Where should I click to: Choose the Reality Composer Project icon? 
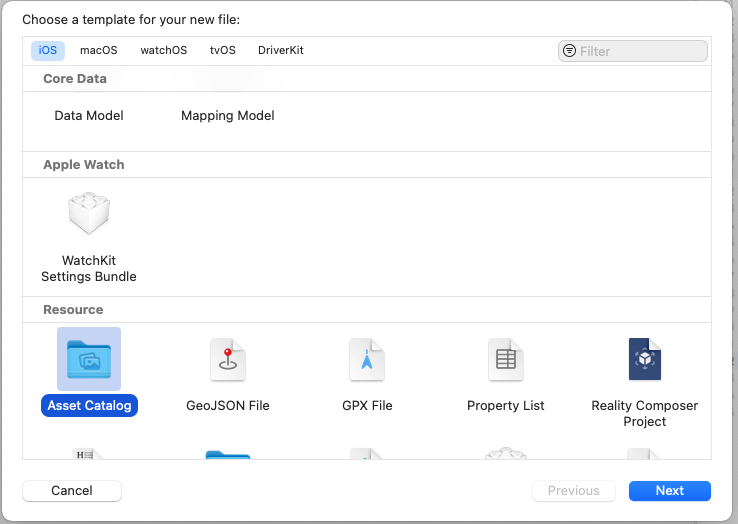(645, 359)
